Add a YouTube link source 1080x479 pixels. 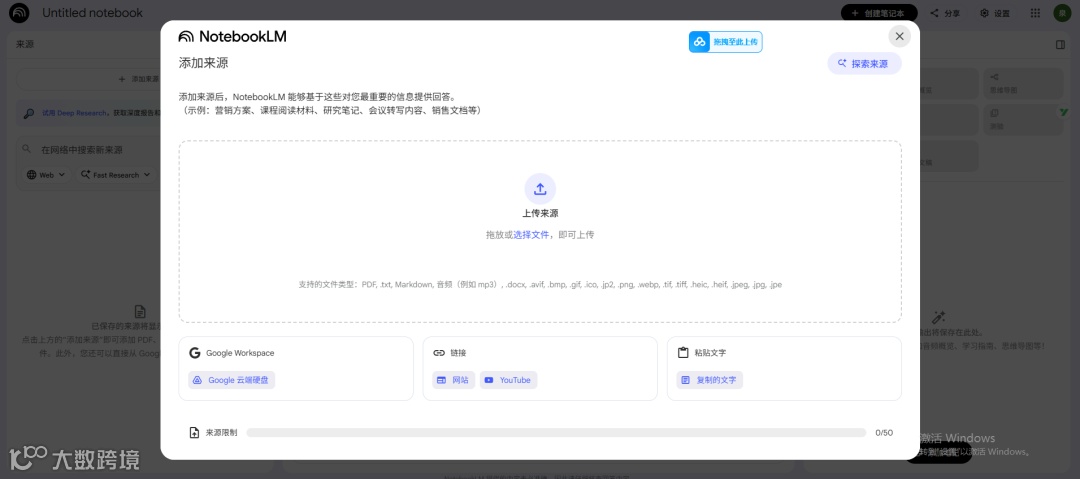(508, 380)
